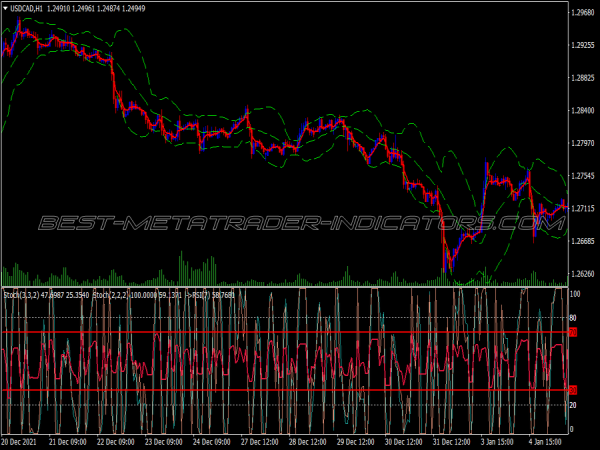Click the Stoch(3,3,2) indicator label

coord(21,295)
